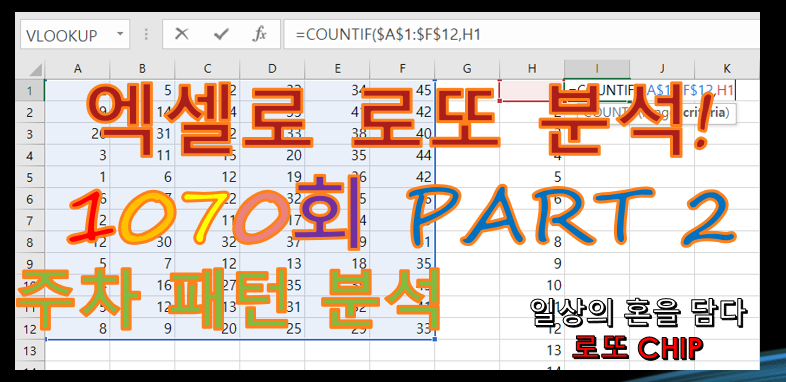Open Insert Function with the fx icon

pyautogui.click(x=259, y=34)
